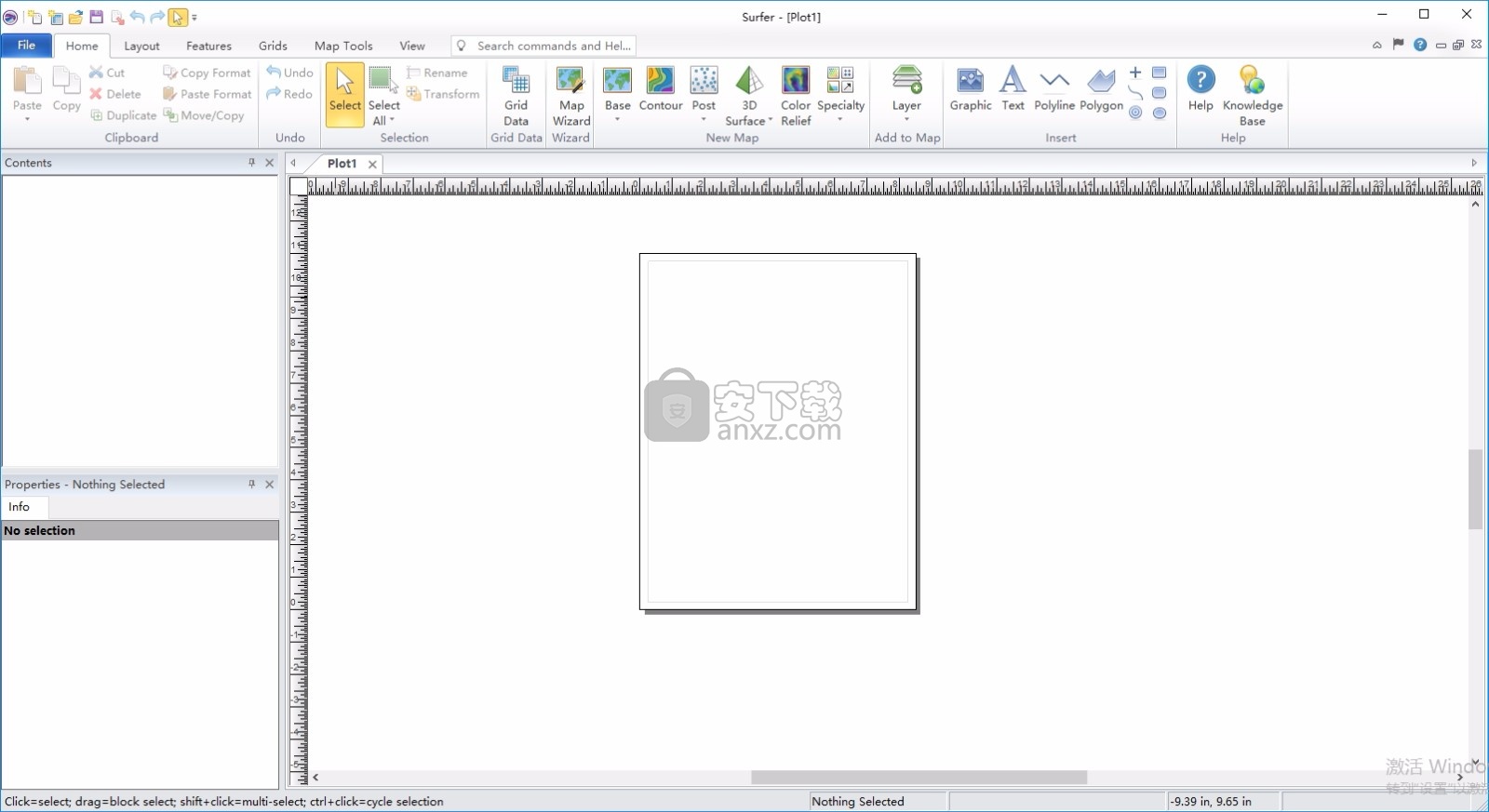The width and height of the screenshot is (1489, 812).
Task: Click the search commands and help field
Action: 543,46
